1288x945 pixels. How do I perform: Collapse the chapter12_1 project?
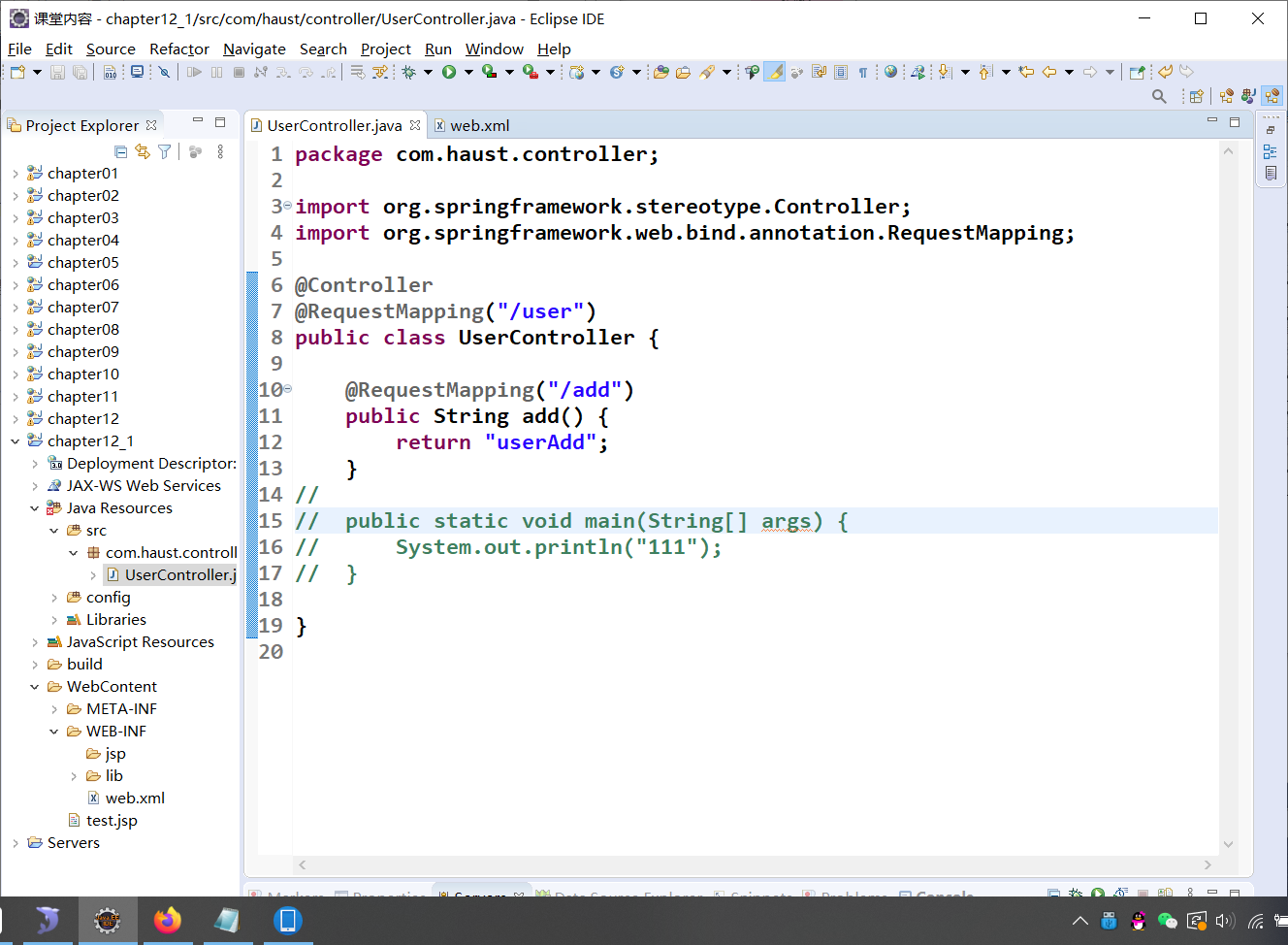point(16,441)
